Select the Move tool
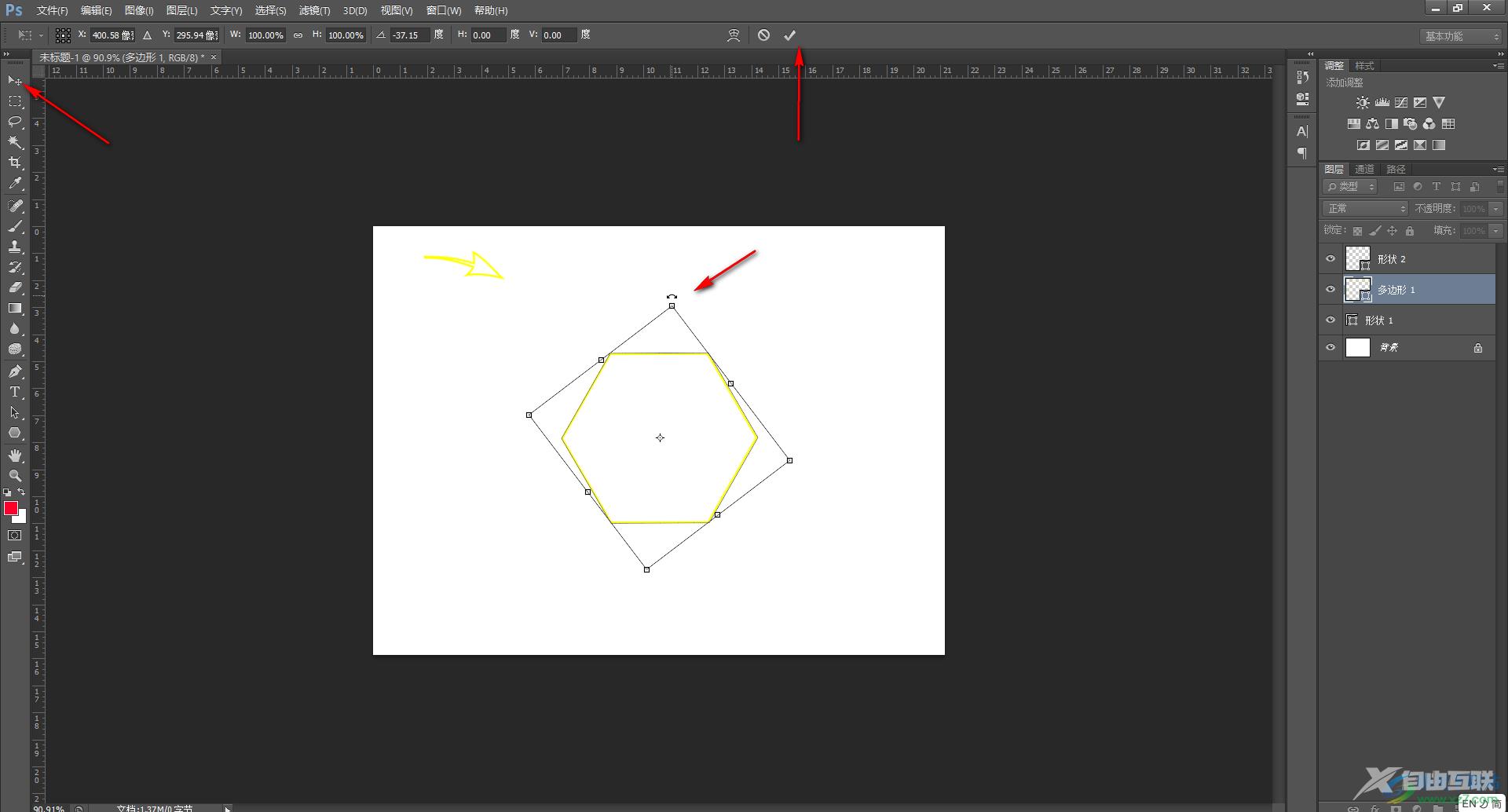This screenshot has width=1508, height=812. coord(15,80)
